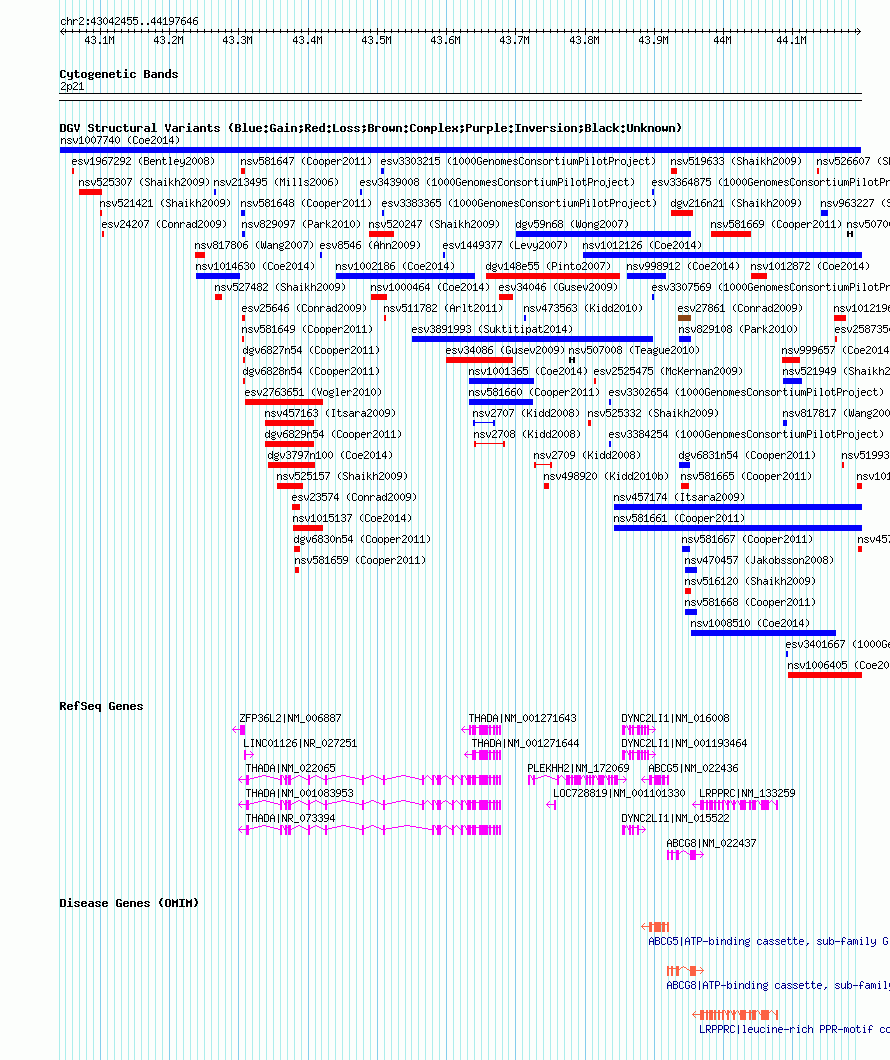The image size is (890, 1060).
Task: Click the blue bar under nsv1008510
Action: pyautogui.click(x=764, y=633)
